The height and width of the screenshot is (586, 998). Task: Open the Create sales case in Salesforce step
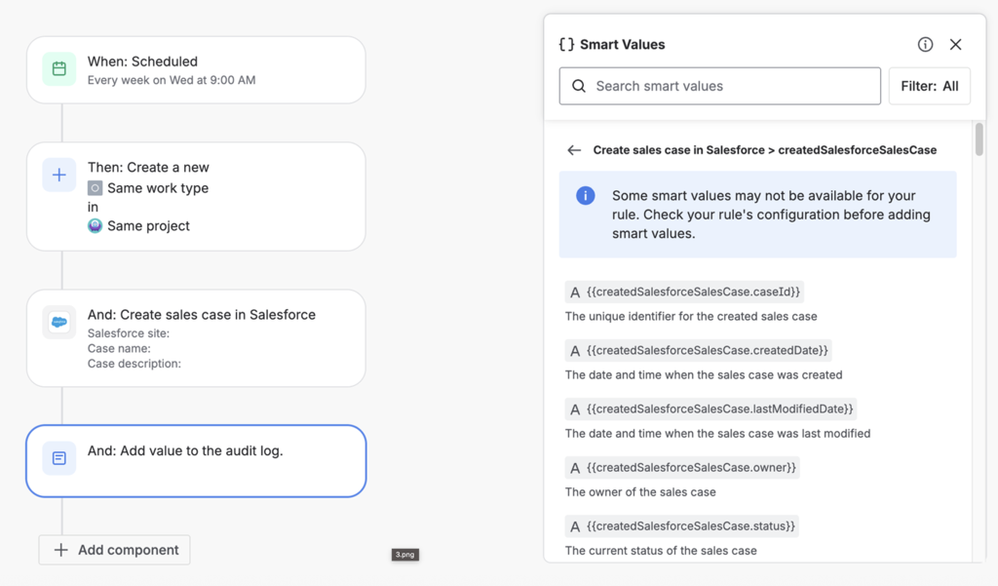pyautogui.click(x=196, y=338)
